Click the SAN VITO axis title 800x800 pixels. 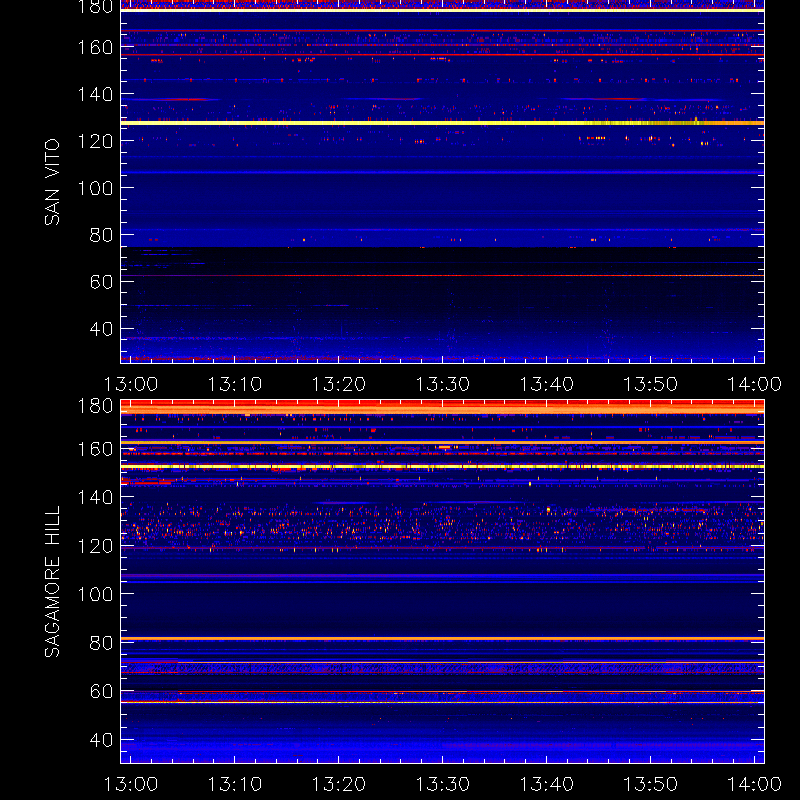tap(52, 182)
